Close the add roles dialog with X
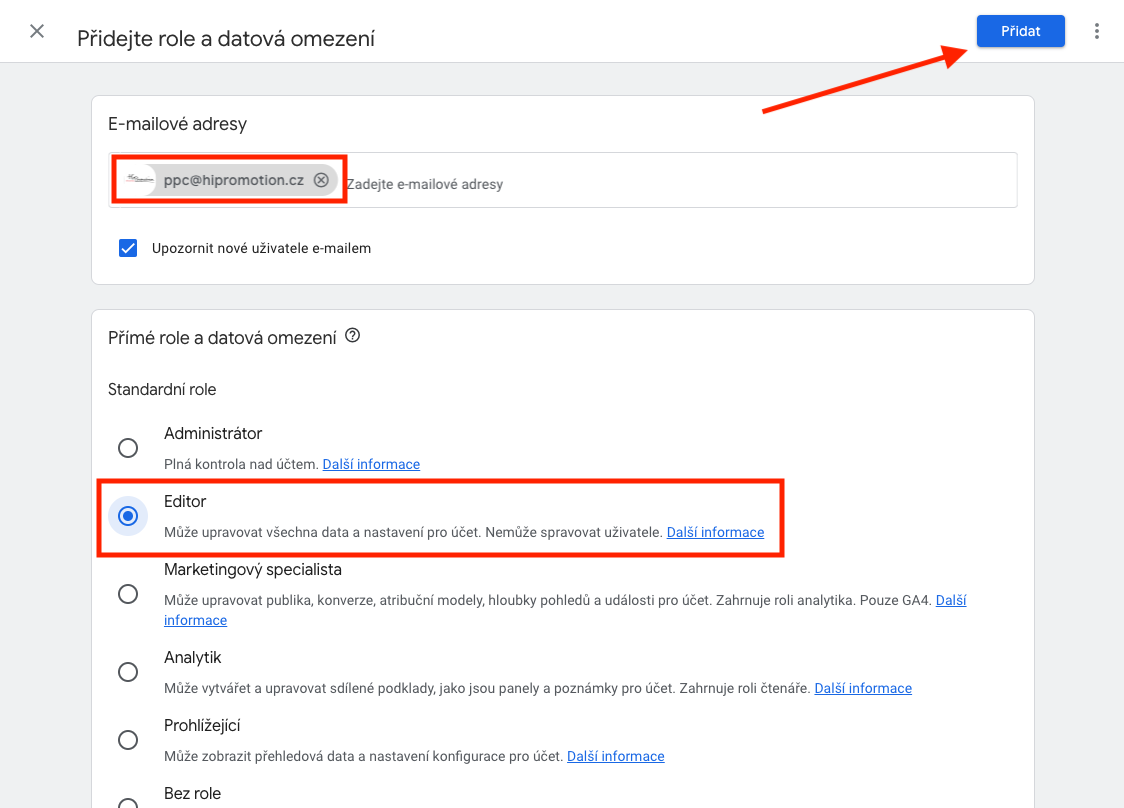1124x808 pixels. (37, 31)
